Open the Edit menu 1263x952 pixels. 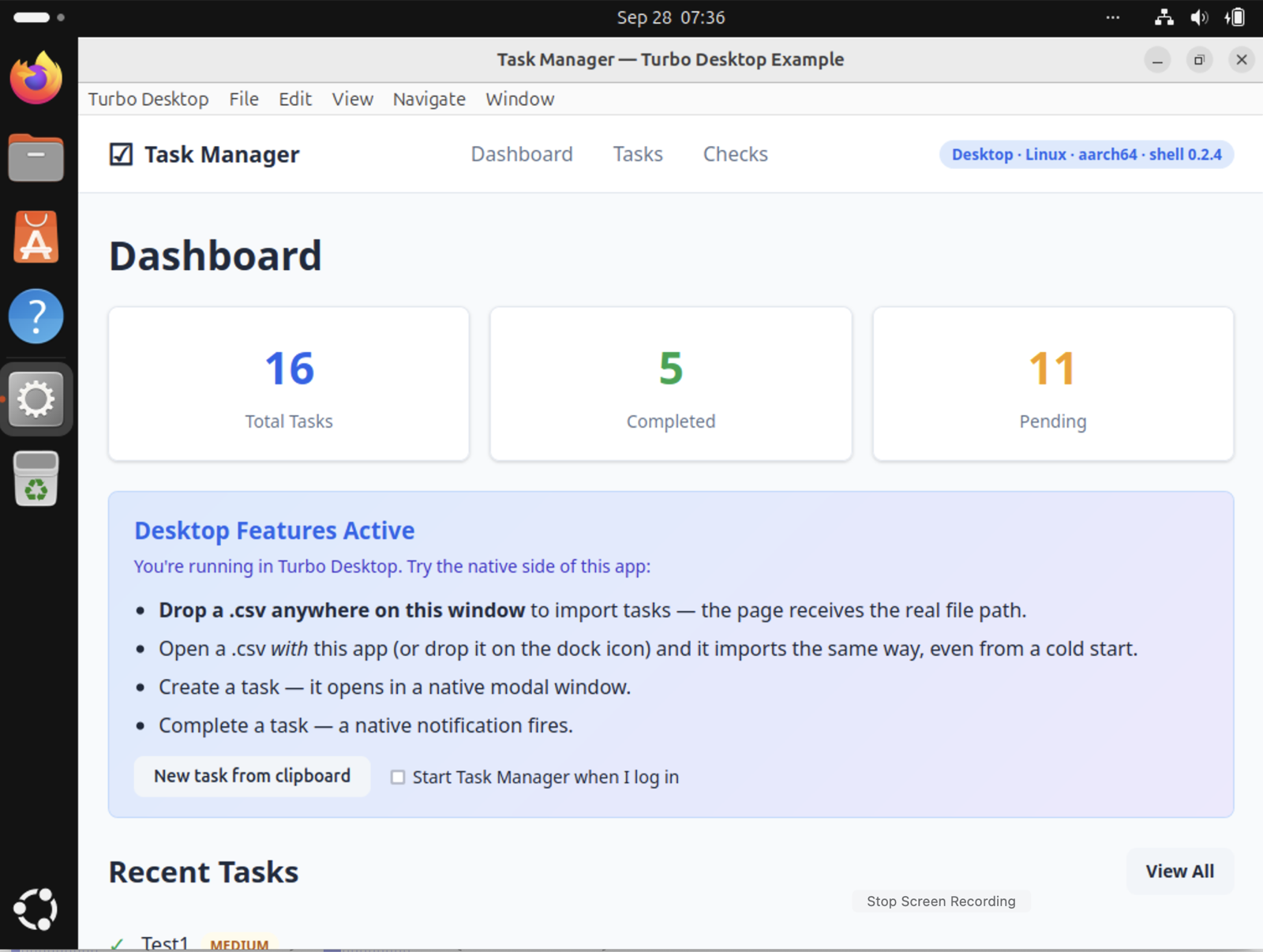tap(295, 99)
